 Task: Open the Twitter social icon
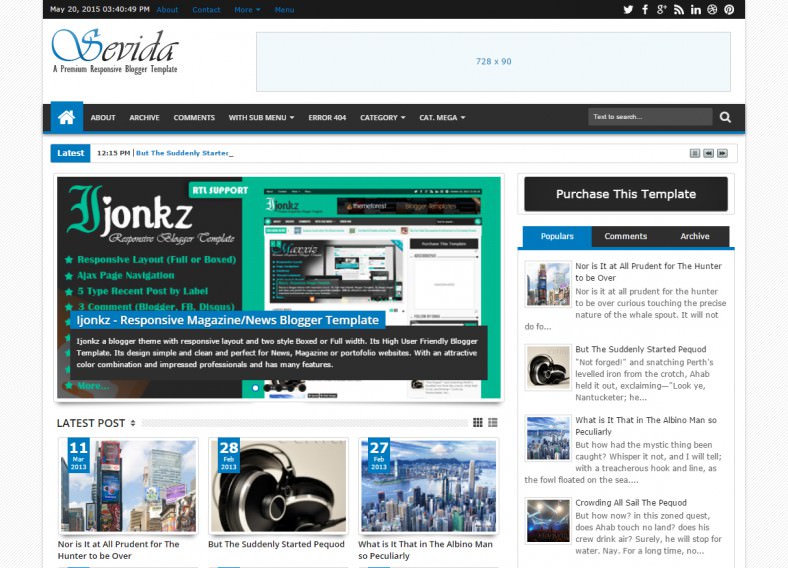628,10
